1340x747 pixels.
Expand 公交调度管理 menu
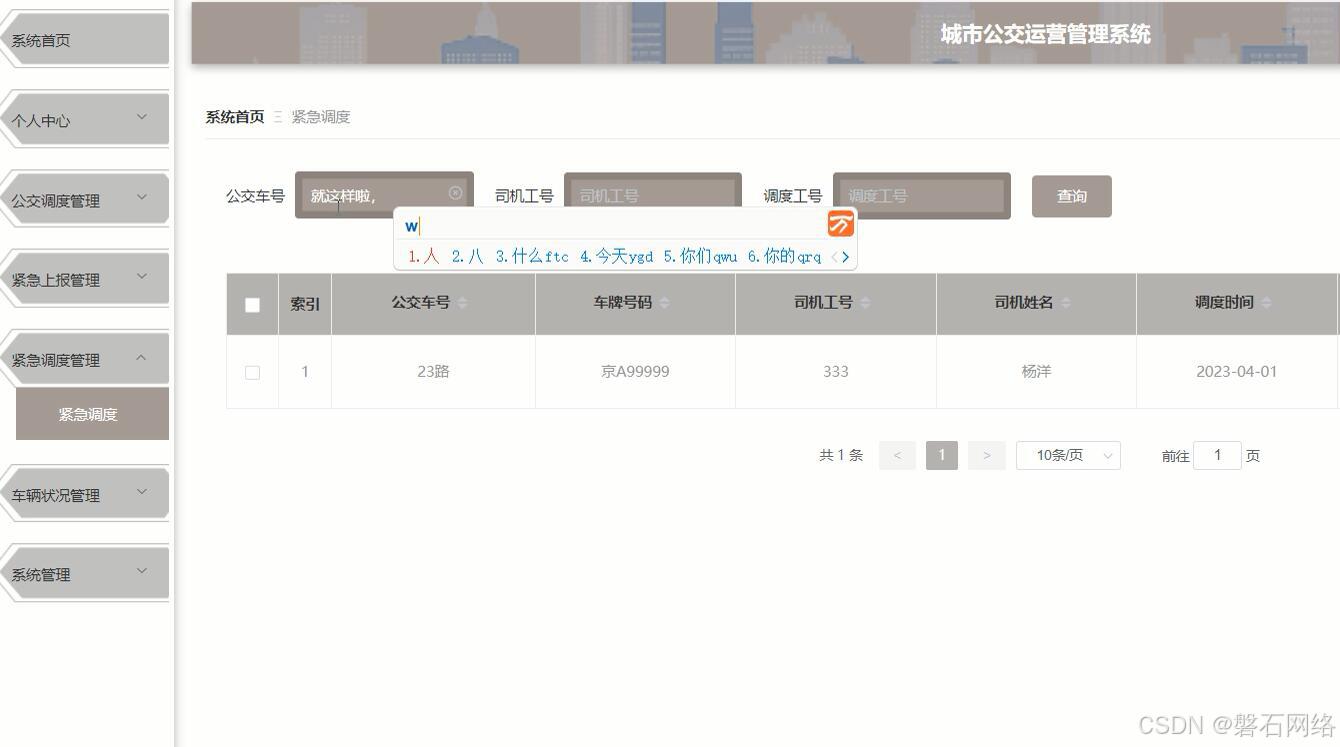click(x=85, y=199)
